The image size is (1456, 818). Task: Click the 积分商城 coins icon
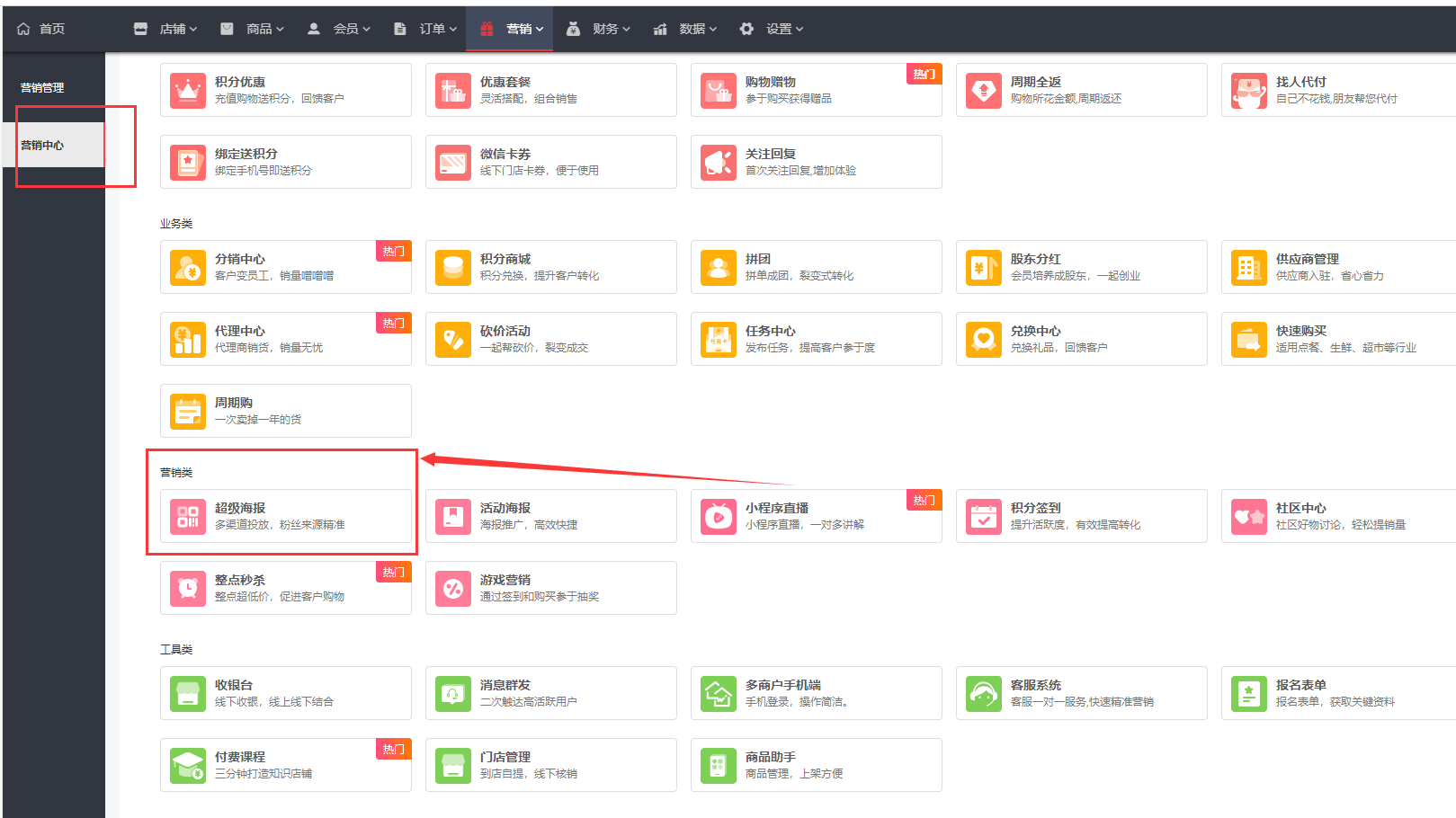(x=453, y=267)
